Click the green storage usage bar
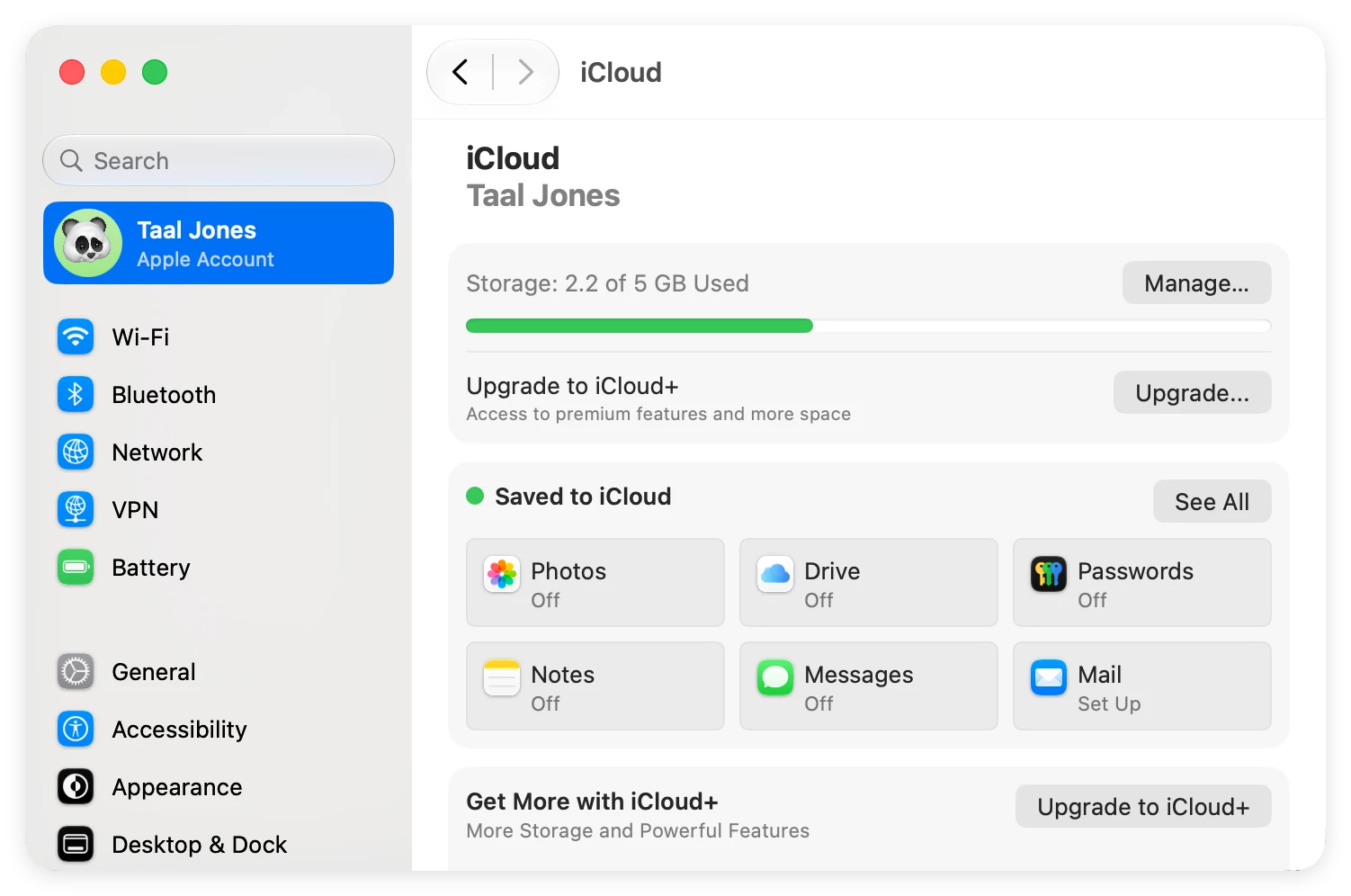Viewport: 1351px width, 896px height. point(640,326)
